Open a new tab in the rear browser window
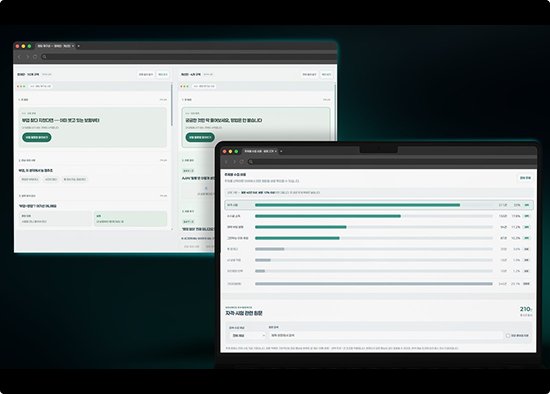Screen dimensions: 550x394 pos(78,46)
